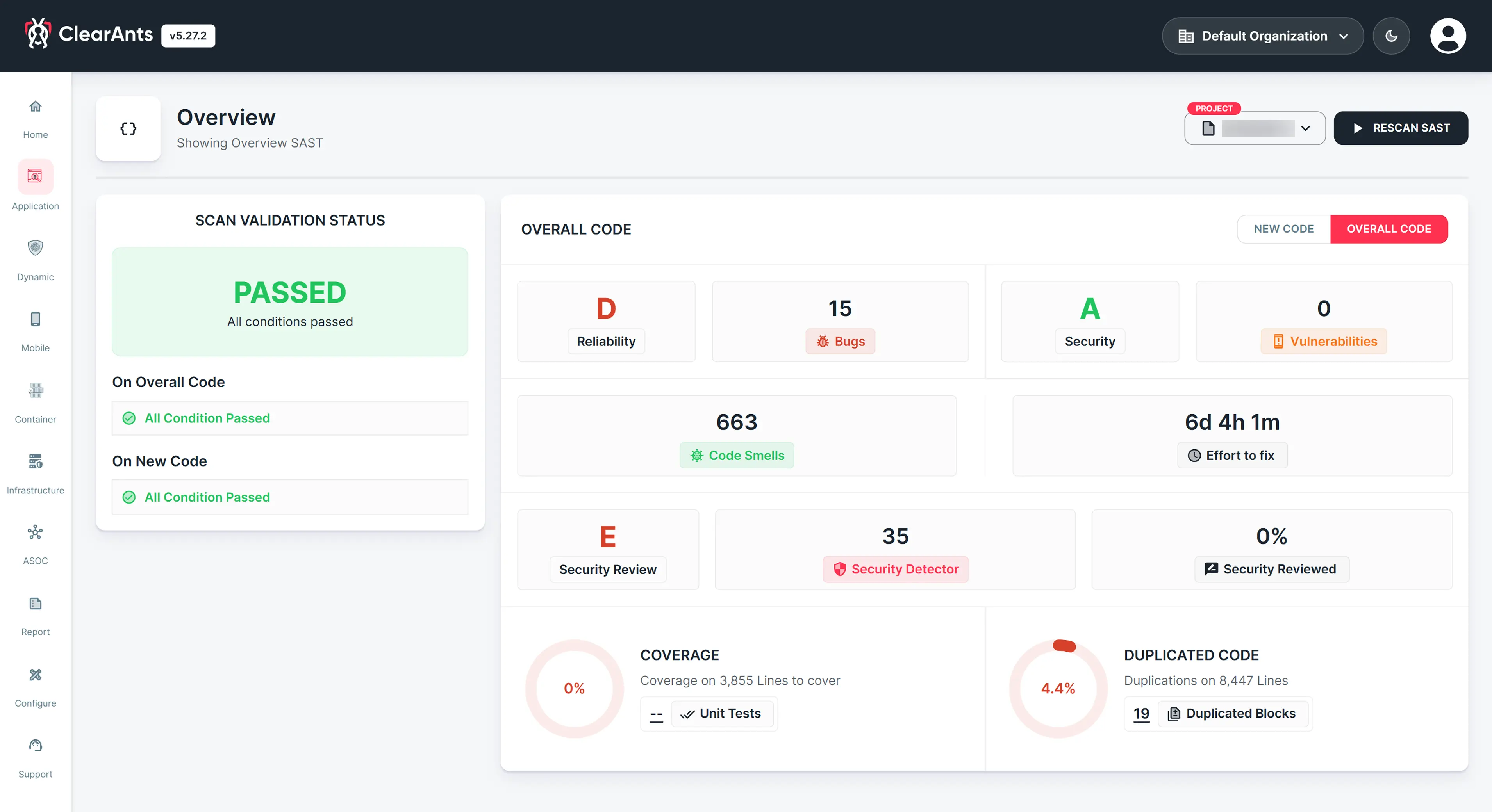Click All Condition Passed under Overall Code
The height and width of the screenshot is (812, 1492).
pos(290,418)
